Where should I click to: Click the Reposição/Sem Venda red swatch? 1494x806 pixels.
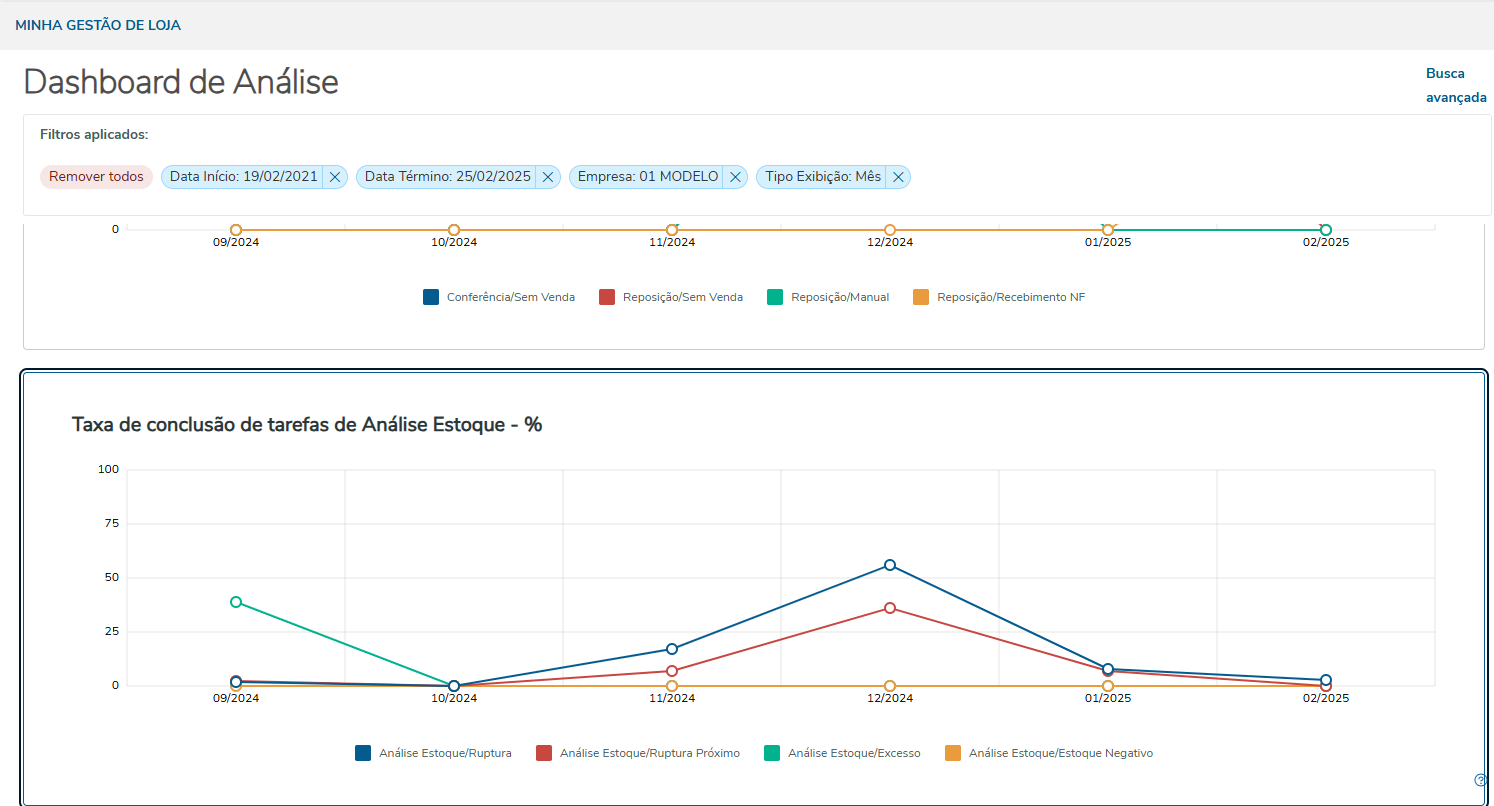(607, 297)
